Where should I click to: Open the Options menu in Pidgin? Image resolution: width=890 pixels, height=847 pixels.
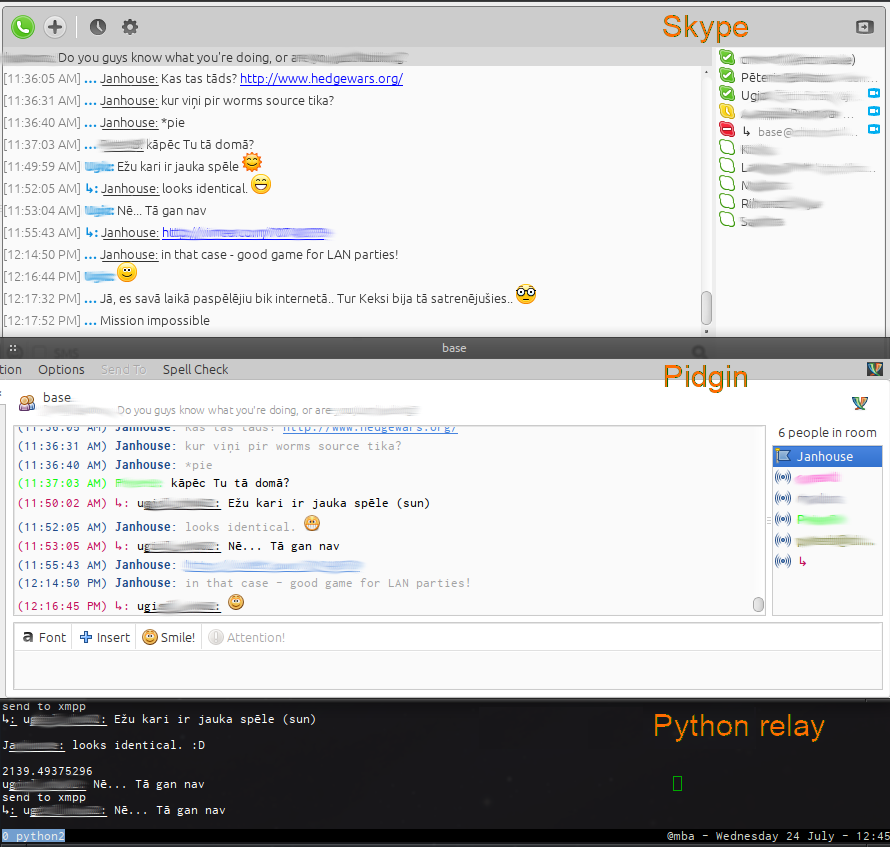(x=61, y=370)
